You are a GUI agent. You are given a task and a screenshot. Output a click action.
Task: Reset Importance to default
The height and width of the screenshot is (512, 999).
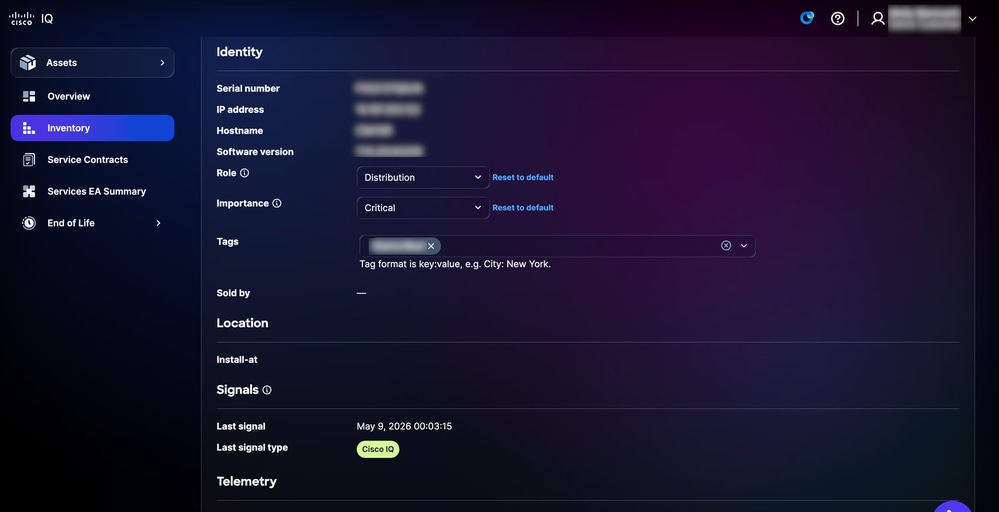tap(522, 208)
